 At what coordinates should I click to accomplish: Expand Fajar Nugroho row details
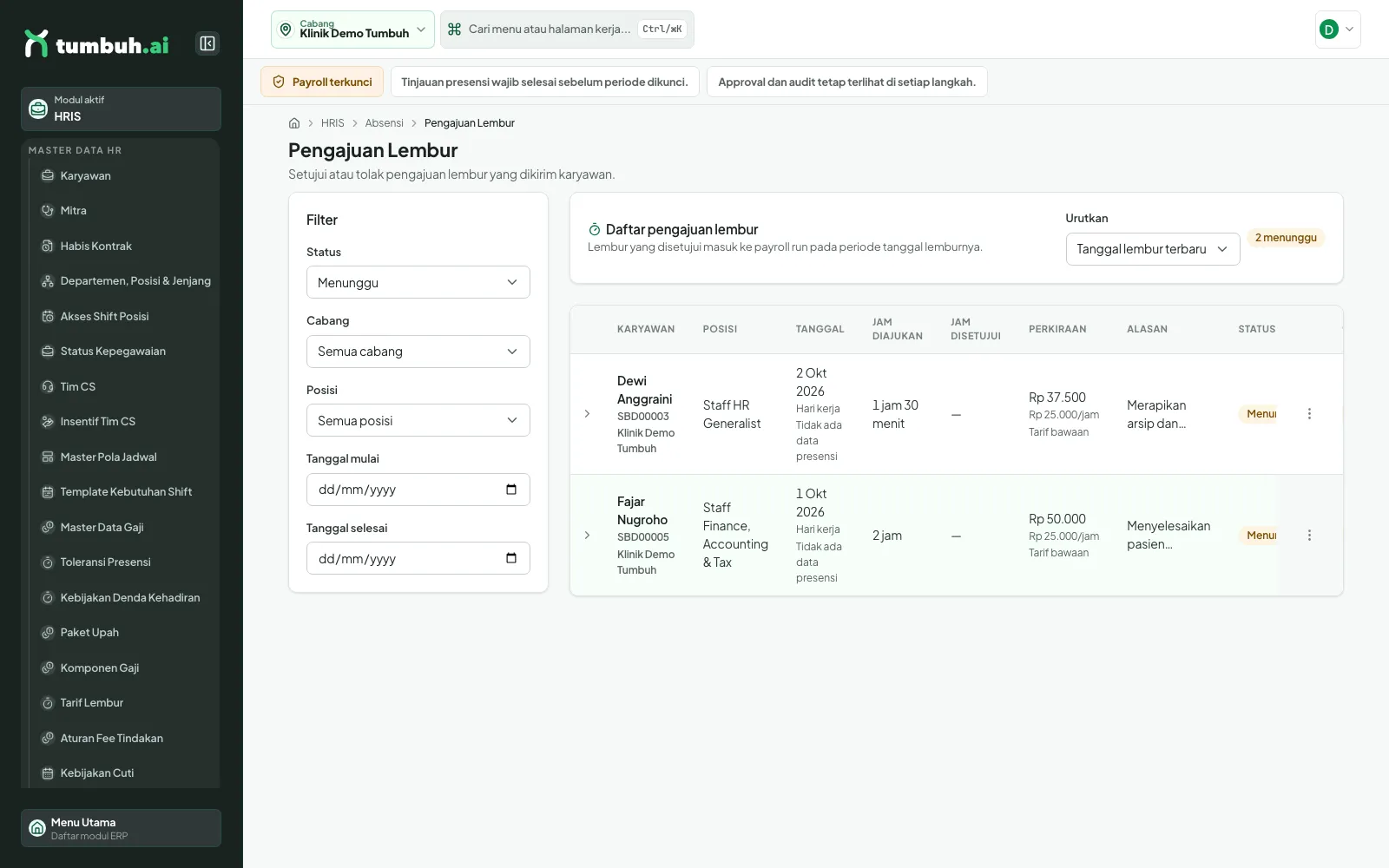coord(587,536)
